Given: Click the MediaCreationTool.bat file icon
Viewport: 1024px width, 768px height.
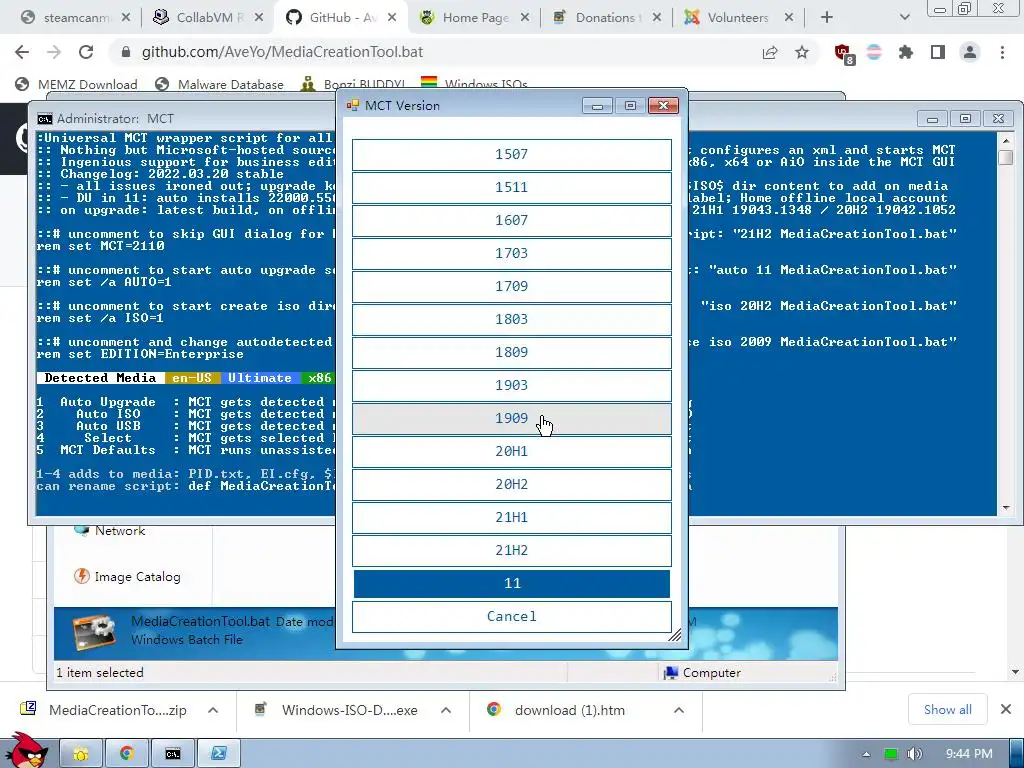Looking at the screenshot, I should pyautogui.click(x=95, y=632).
